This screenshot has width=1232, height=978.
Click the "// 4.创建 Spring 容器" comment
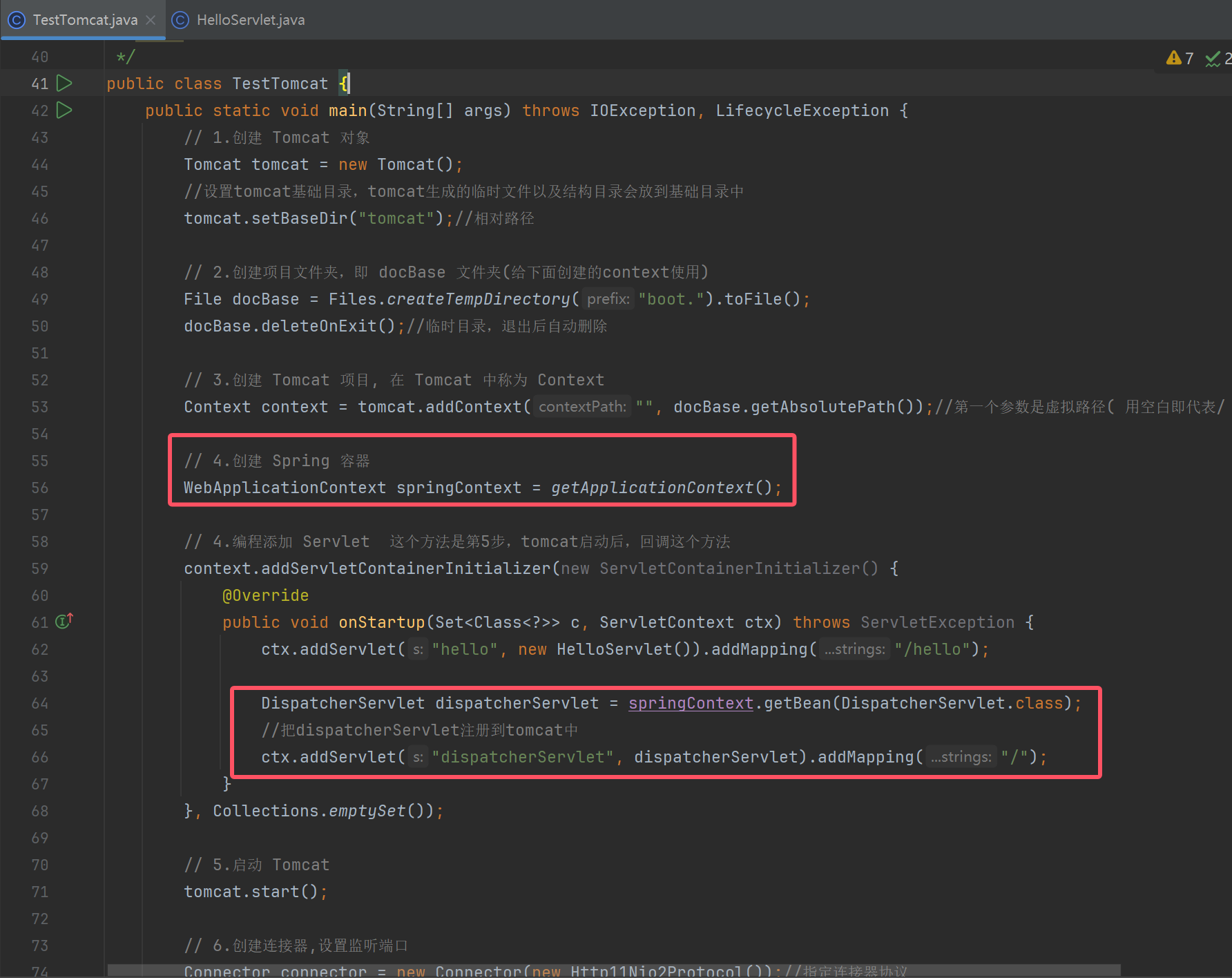point(276,461)
